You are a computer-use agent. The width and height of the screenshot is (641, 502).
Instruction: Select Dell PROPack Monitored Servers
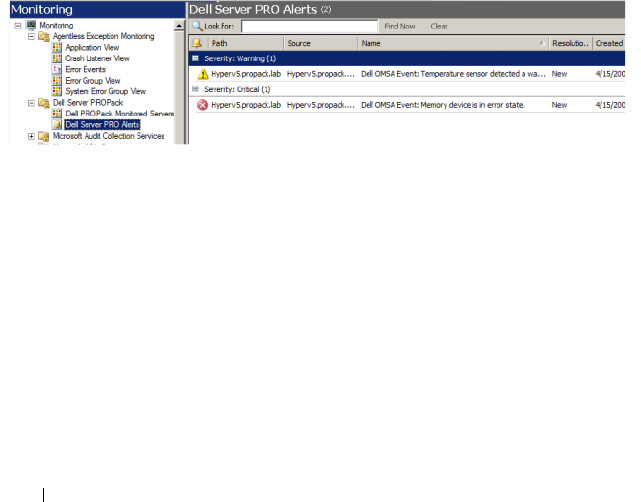click(x=120, y=113)
